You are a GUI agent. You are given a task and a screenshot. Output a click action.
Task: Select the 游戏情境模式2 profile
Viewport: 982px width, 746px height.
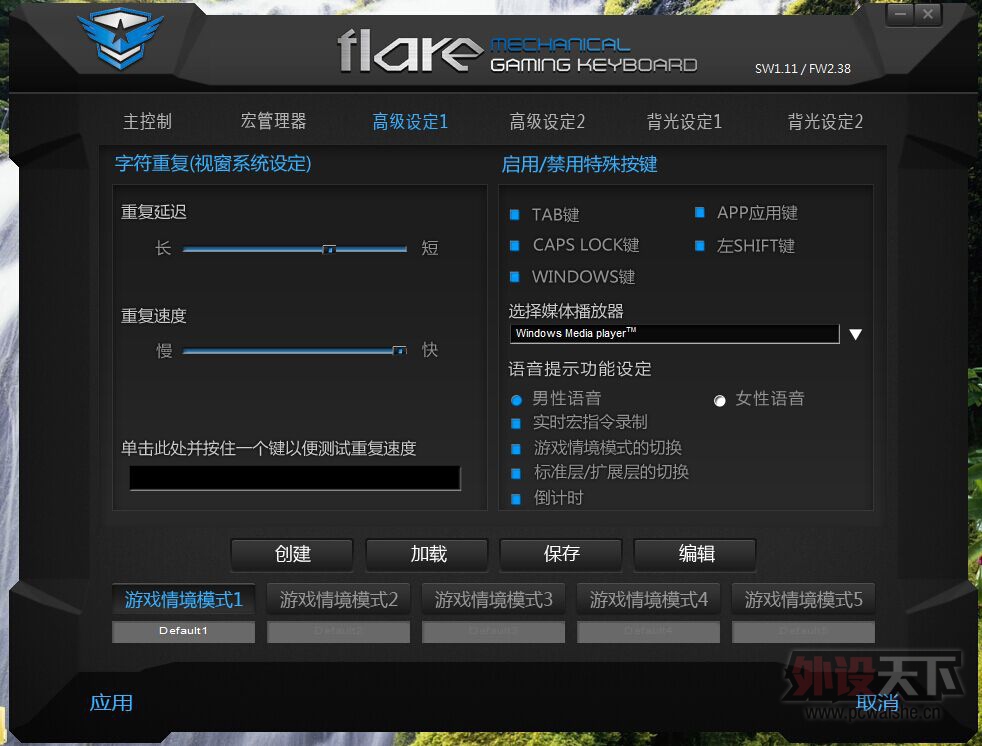(x=338, y=599)
